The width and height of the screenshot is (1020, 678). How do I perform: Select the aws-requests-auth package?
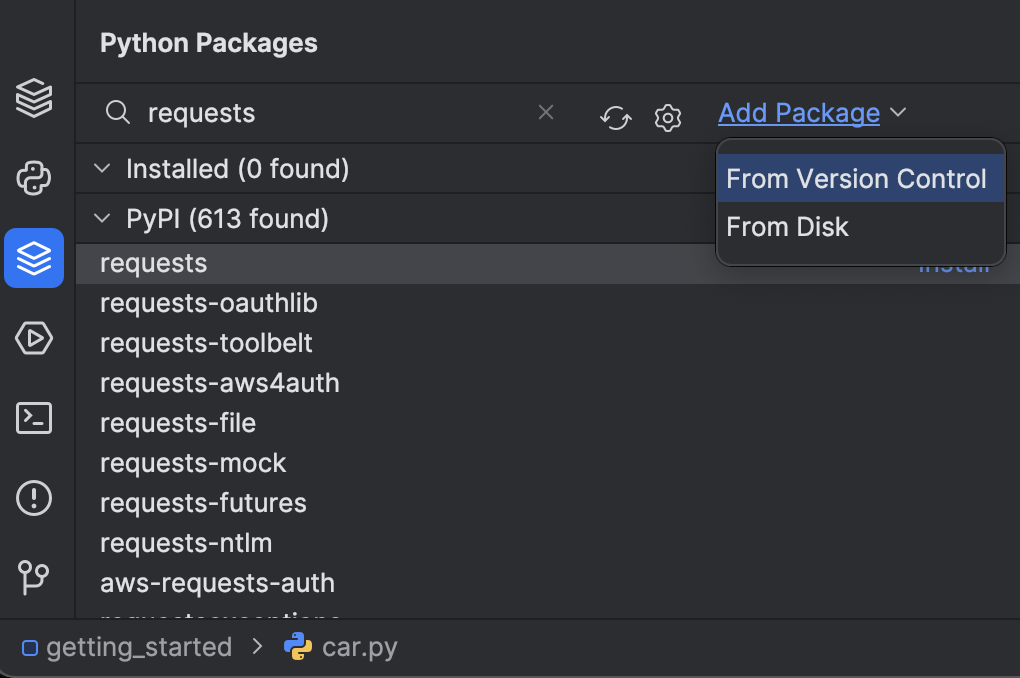tap(217, 583)
